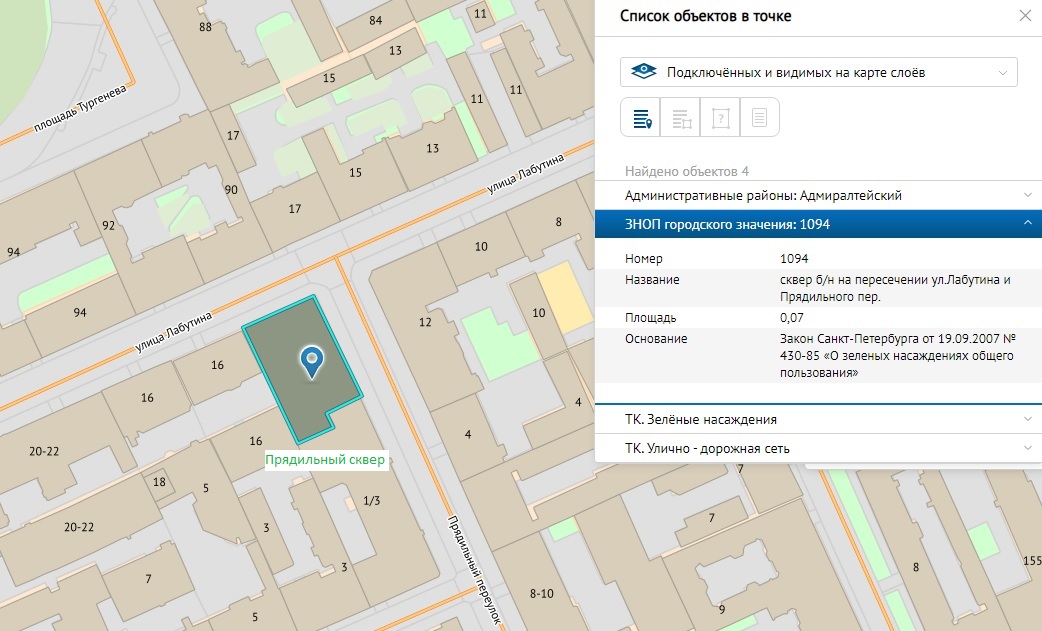Close the Список объектов в точке panel

(1024, 16)
